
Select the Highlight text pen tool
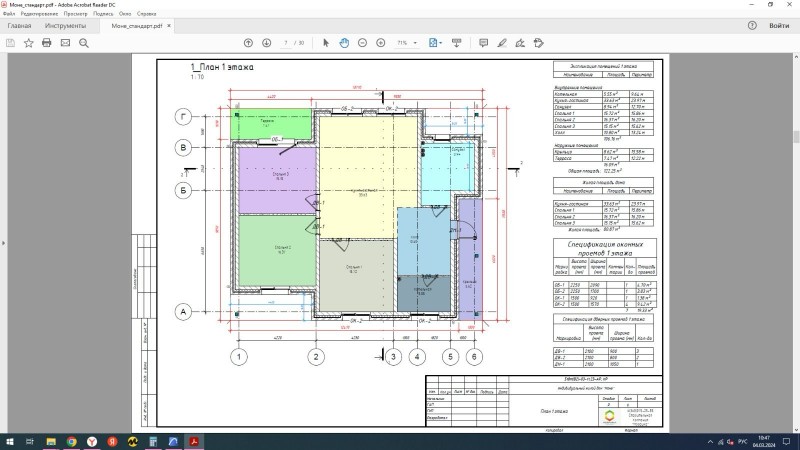pyautogui.click(x=502, y=43)
